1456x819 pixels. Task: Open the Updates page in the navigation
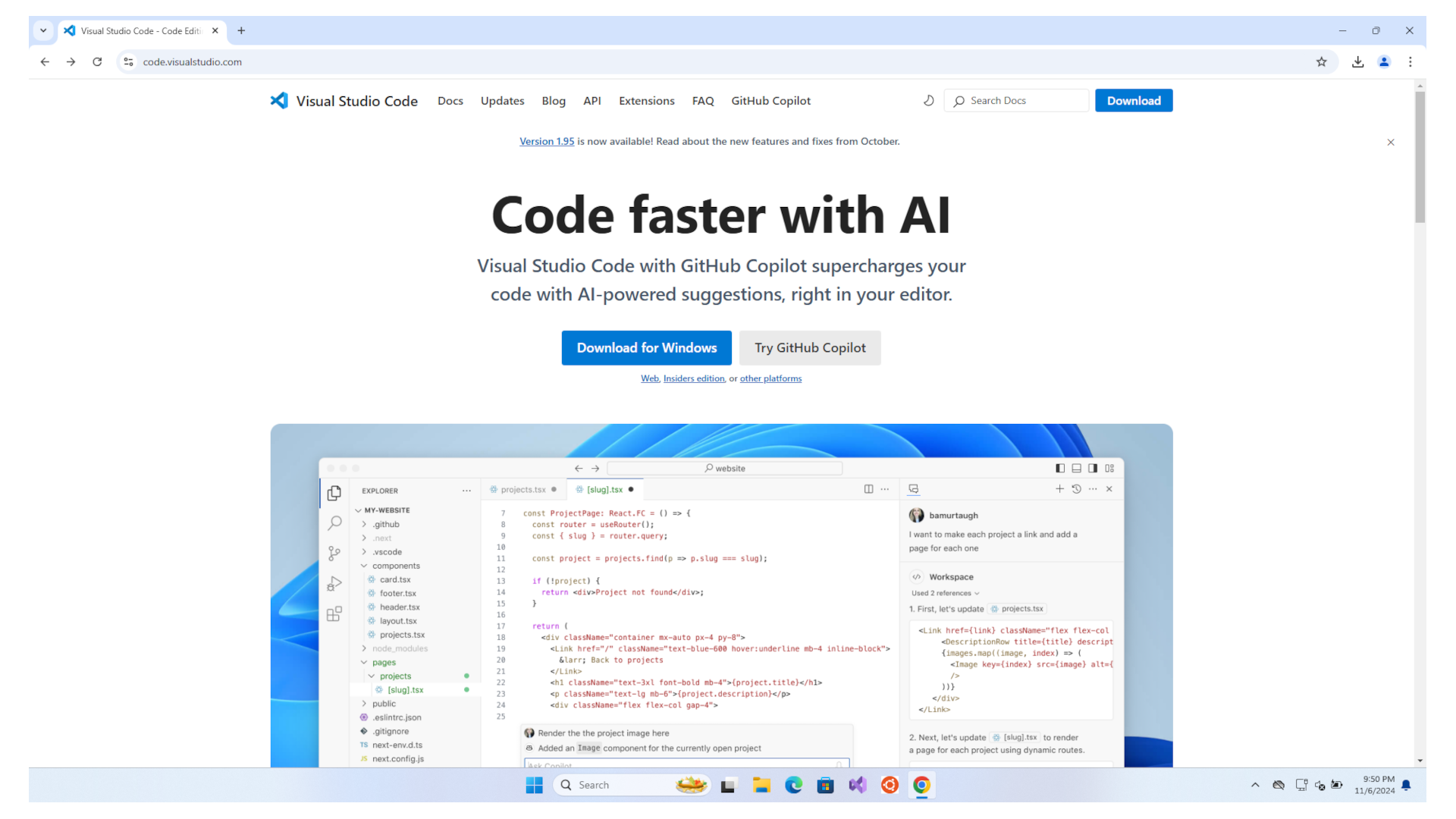[x=502, y=100]
